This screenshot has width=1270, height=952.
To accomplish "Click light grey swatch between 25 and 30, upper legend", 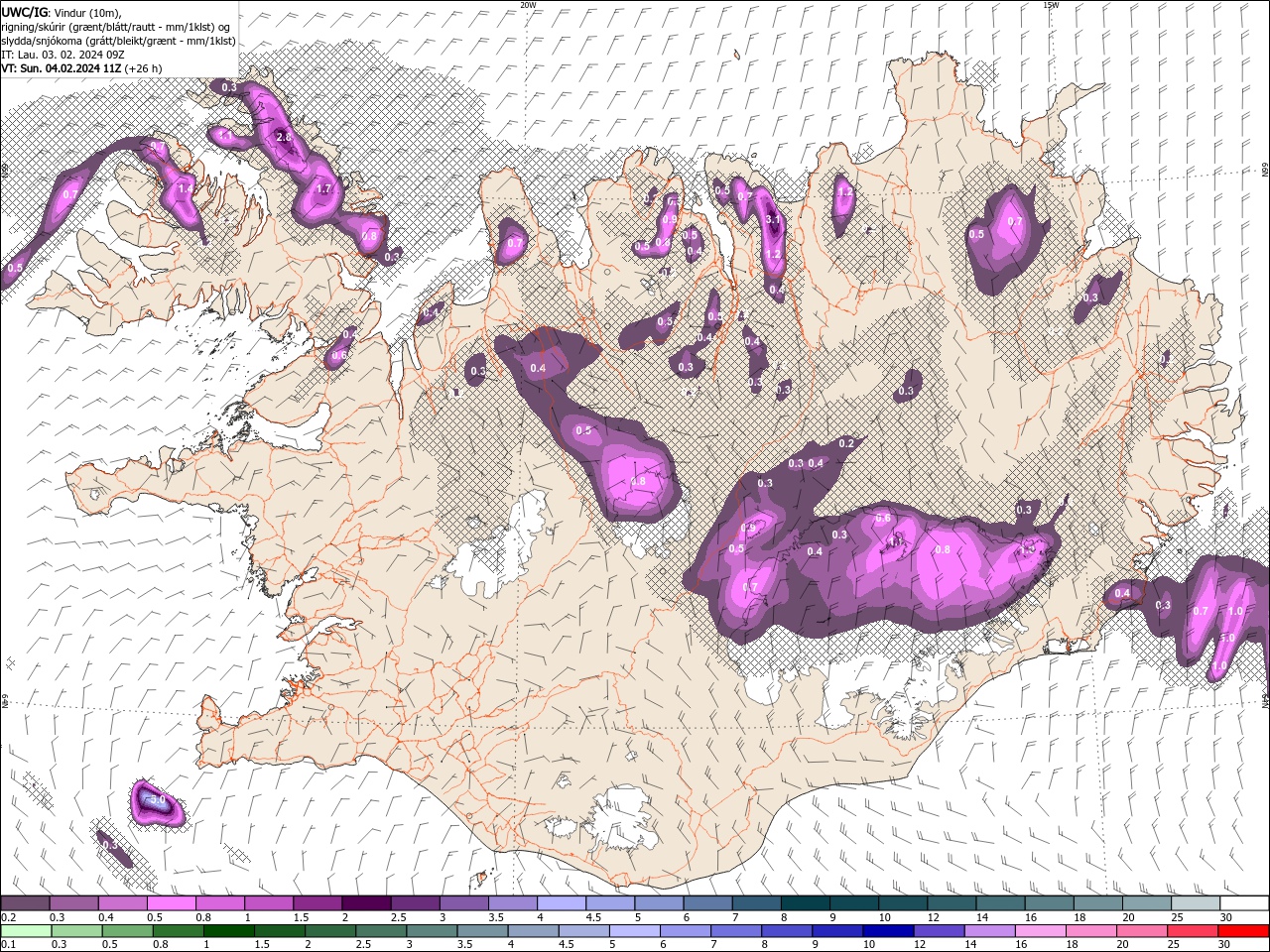I will coord(1196,903).
